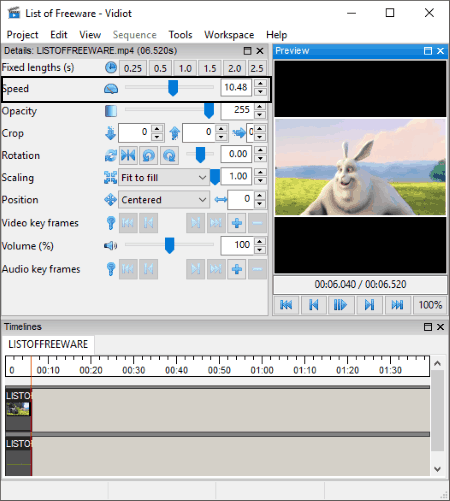
Task: Open the Fit to fill scaling dropdown
Action: point(164,177)
